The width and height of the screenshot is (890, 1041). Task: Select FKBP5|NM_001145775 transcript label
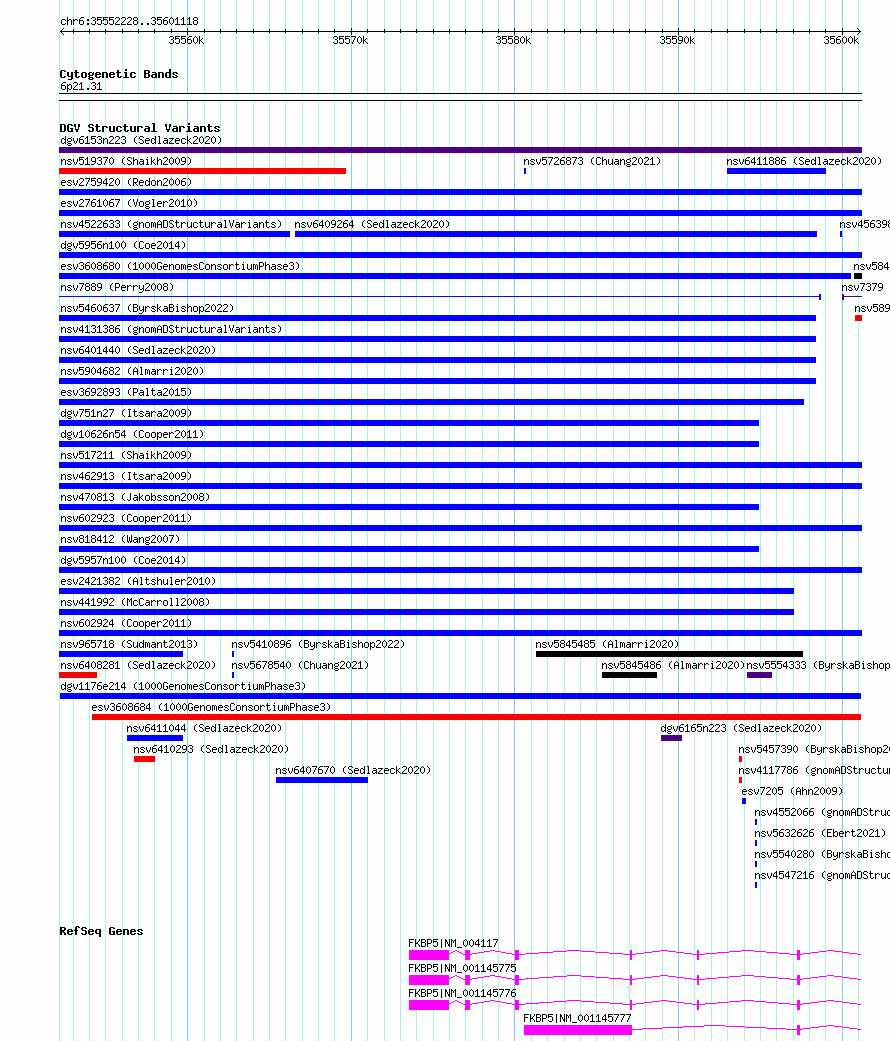462,969
